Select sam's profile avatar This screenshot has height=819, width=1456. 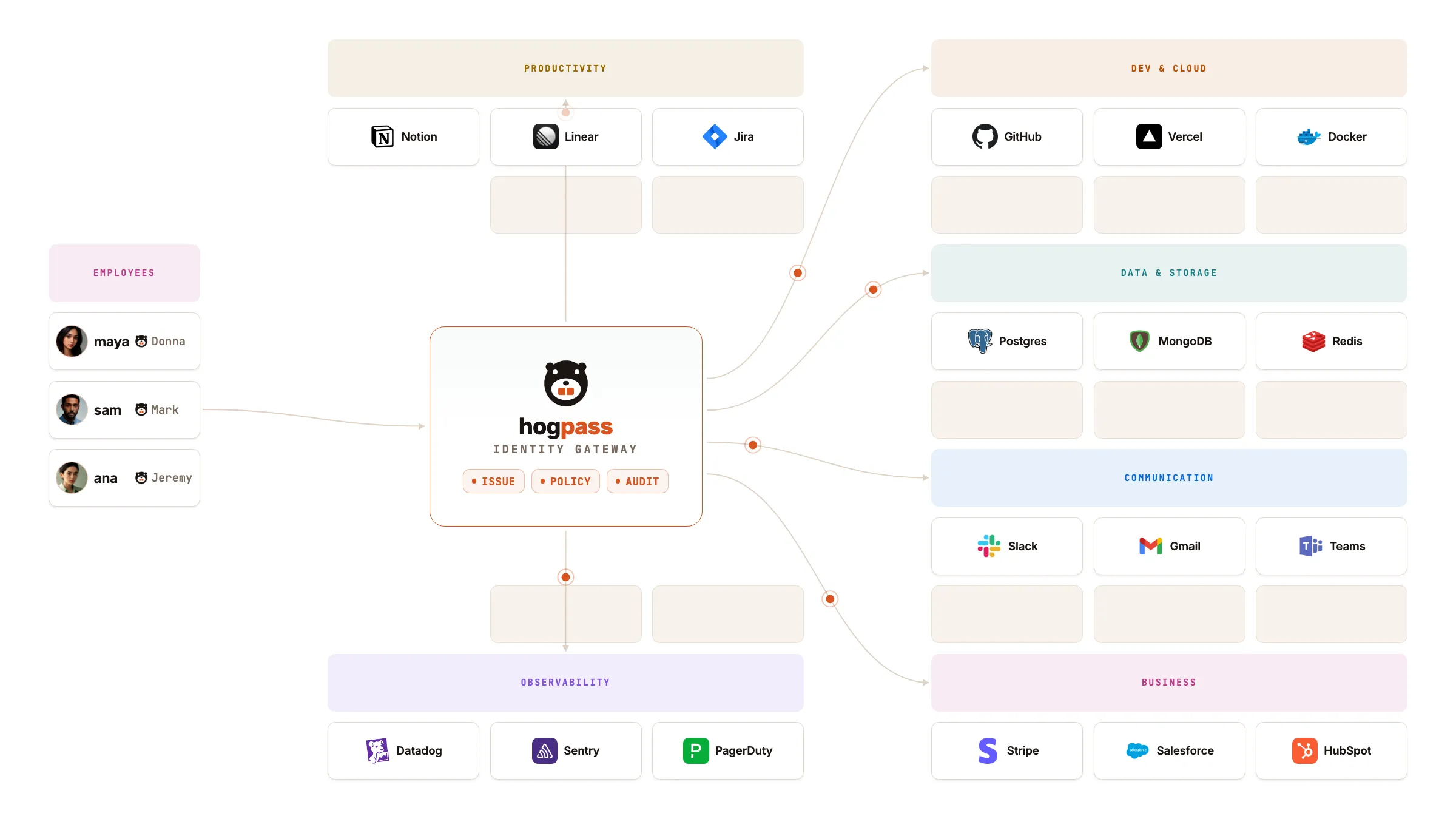click(72, 409)
